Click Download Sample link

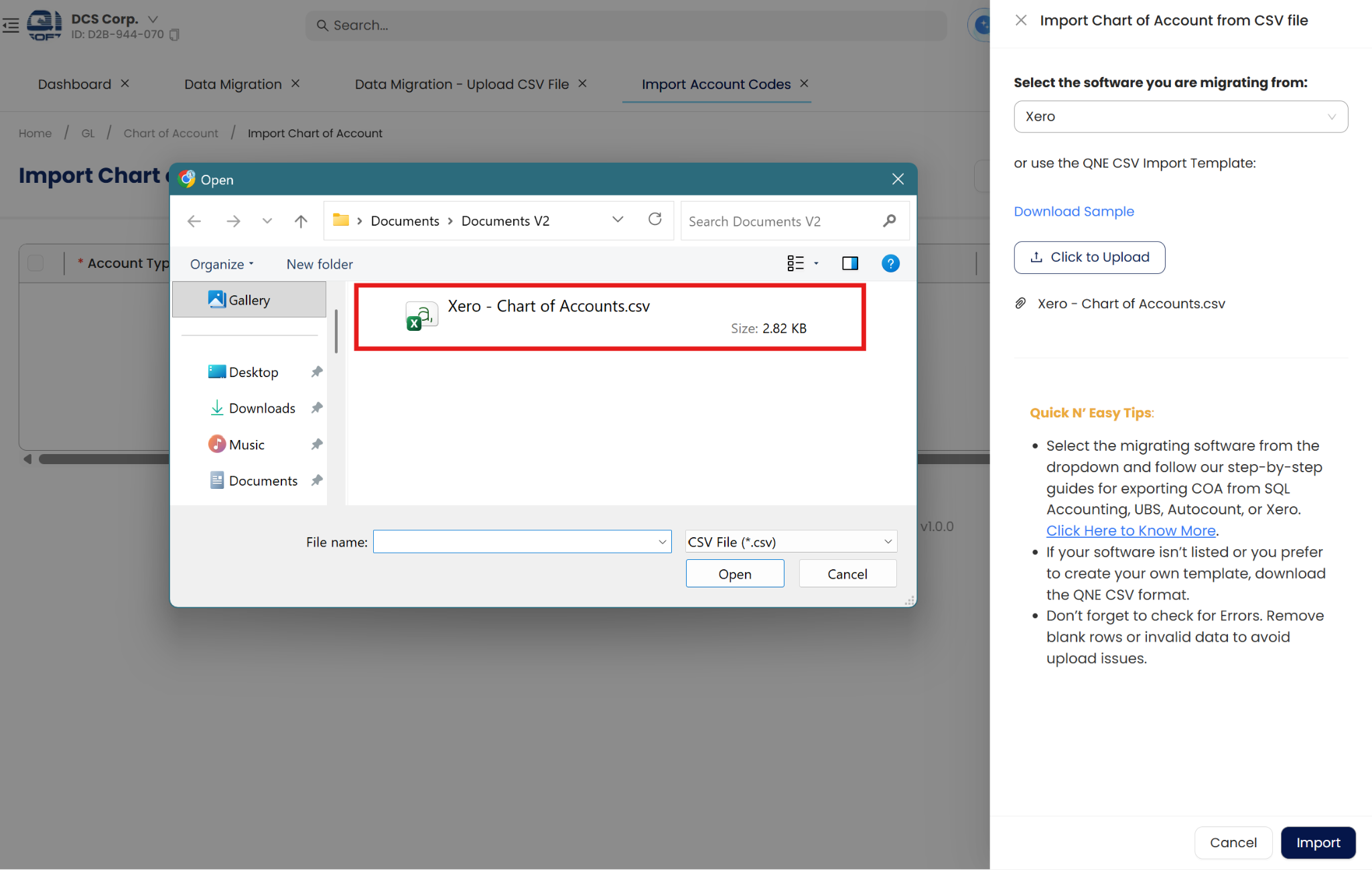point(1073,212)
